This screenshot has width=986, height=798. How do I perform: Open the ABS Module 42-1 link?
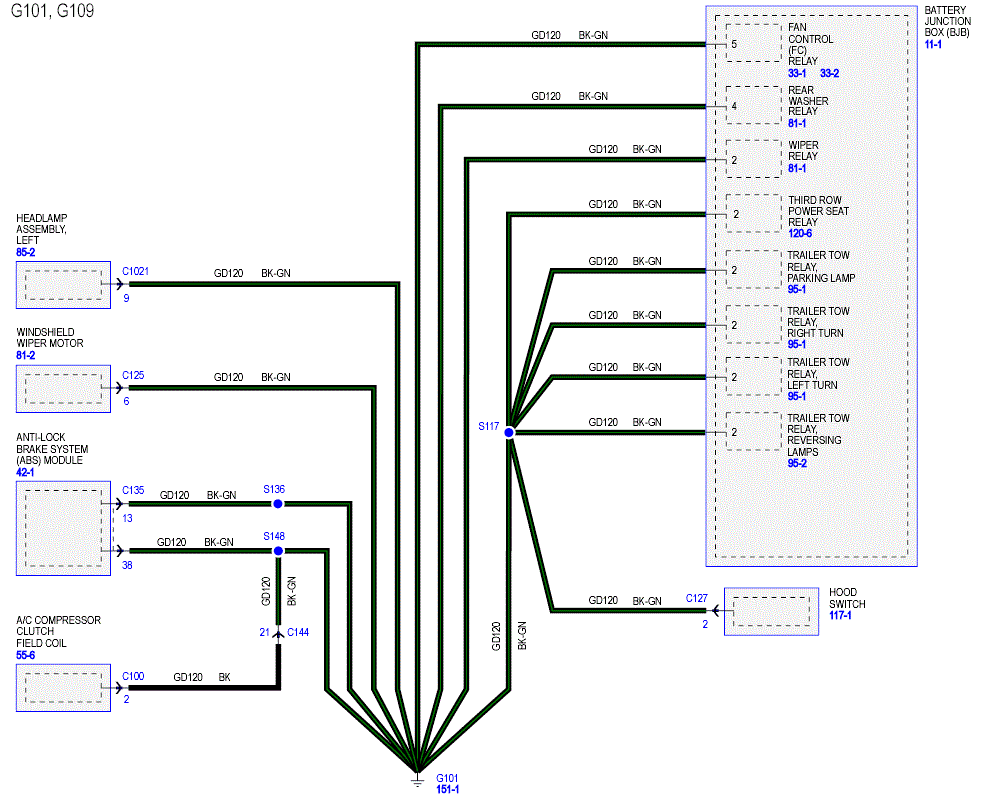[25, 472]
